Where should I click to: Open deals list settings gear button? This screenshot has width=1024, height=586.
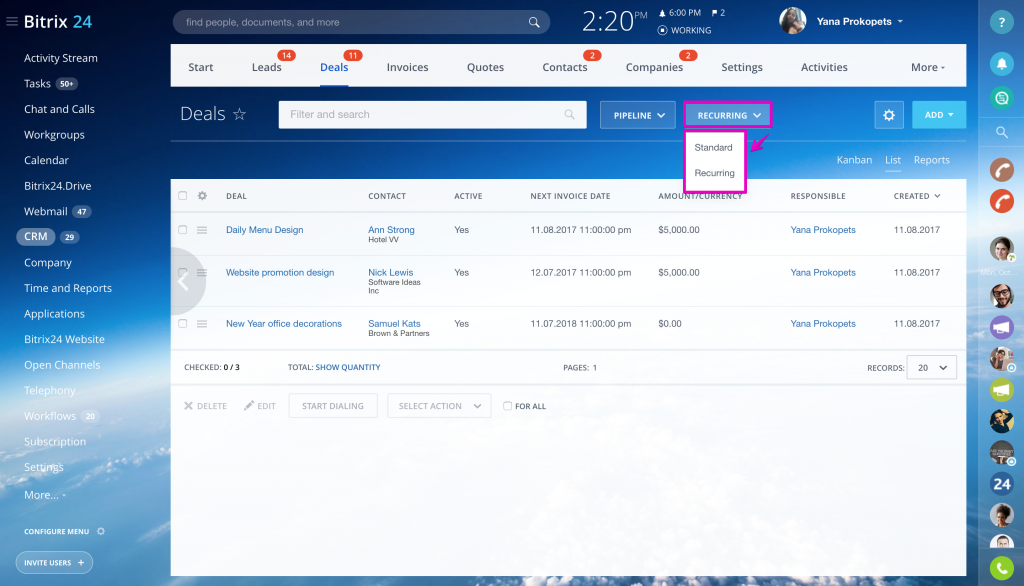[x=889, y=115]
